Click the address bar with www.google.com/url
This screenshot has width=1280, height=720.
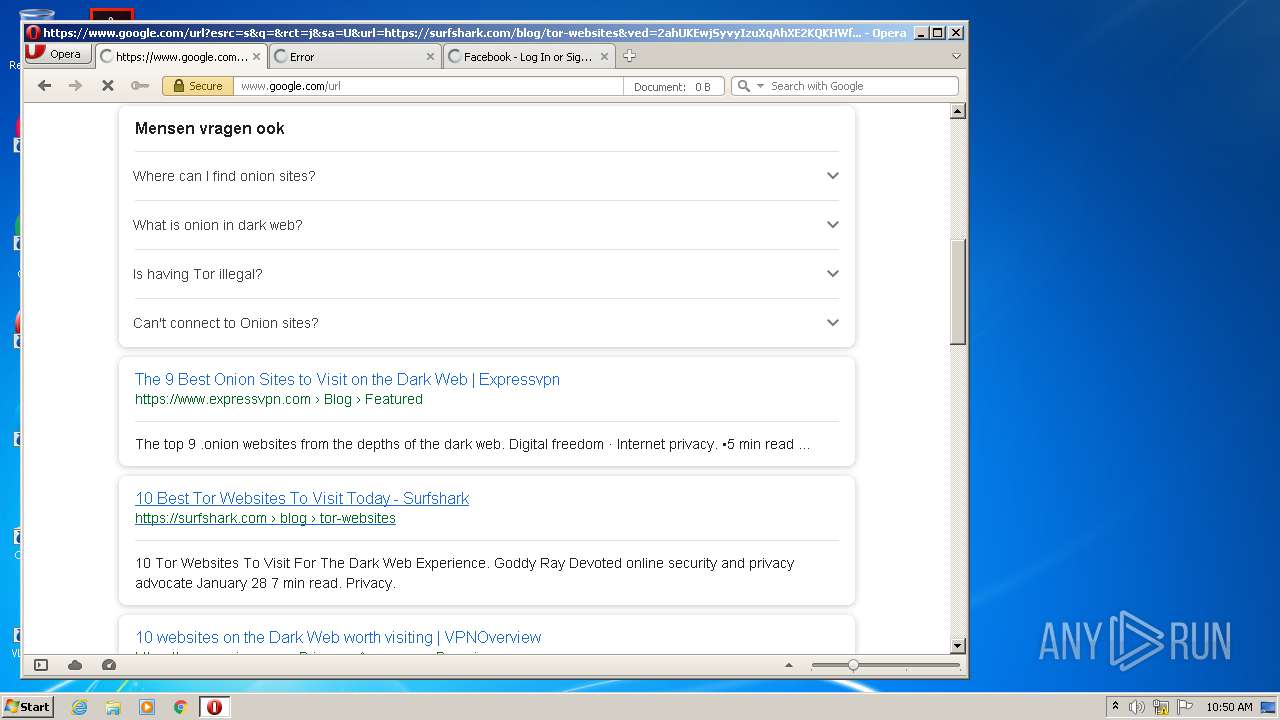[x=428, y=86]
